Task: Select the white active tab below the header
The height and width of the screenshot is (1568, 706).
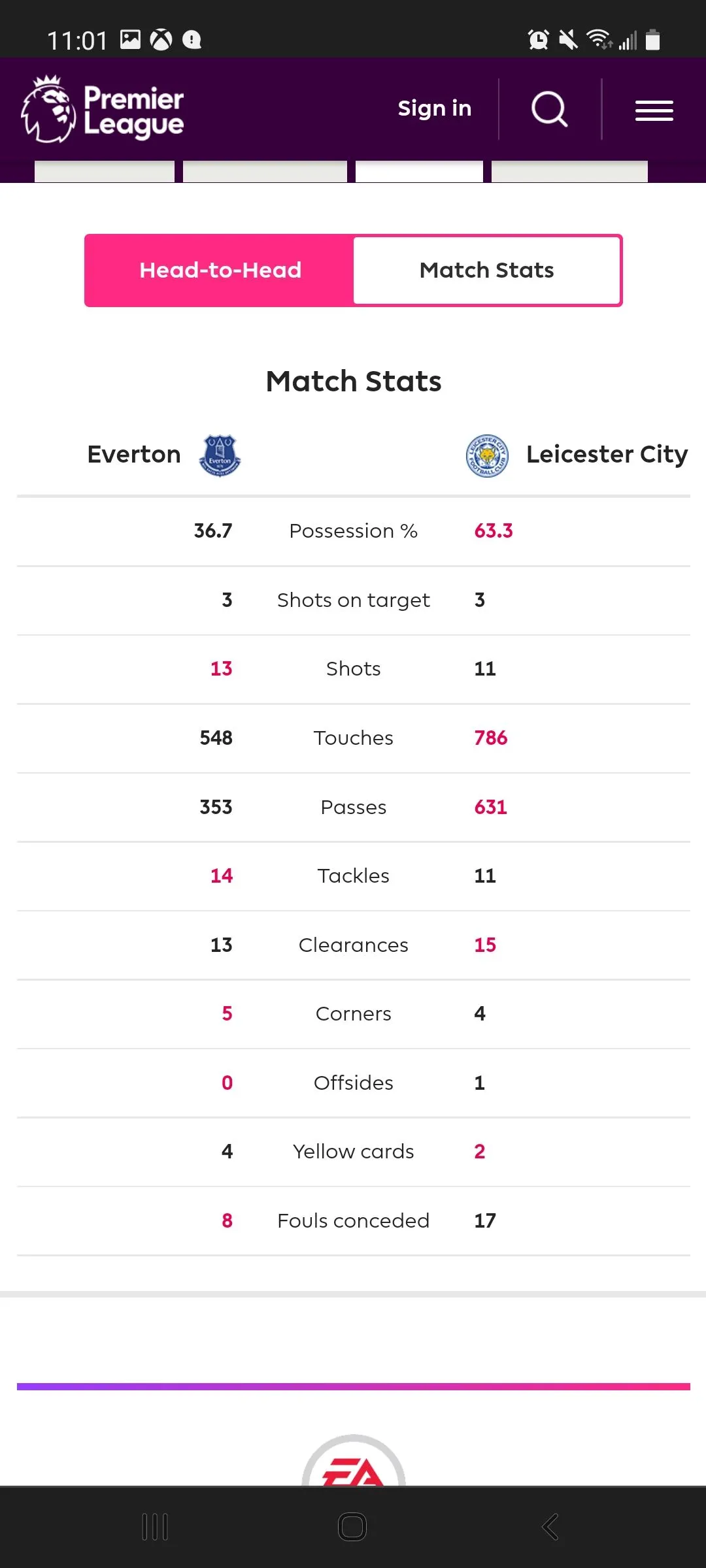Action: [x=419, y=171]
